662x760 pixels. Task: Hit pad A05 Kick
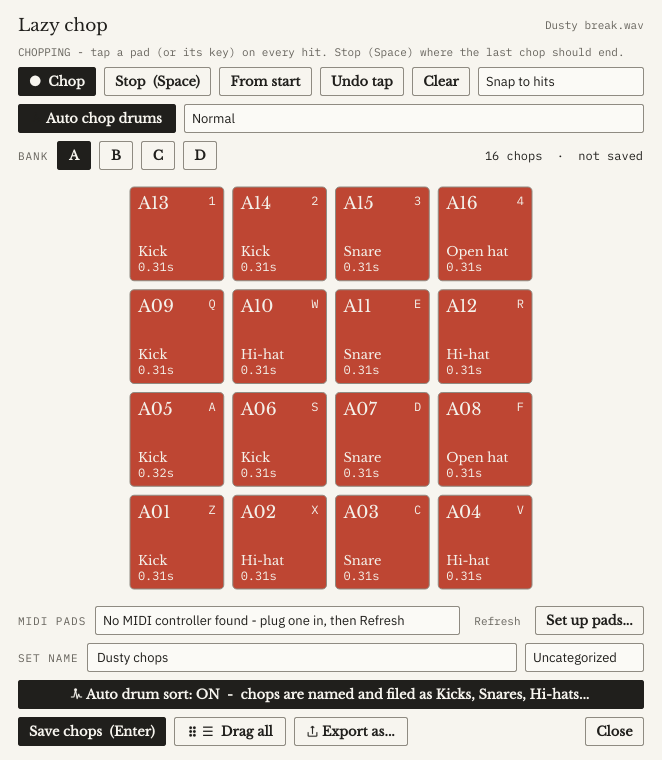(x=177, y=440)
